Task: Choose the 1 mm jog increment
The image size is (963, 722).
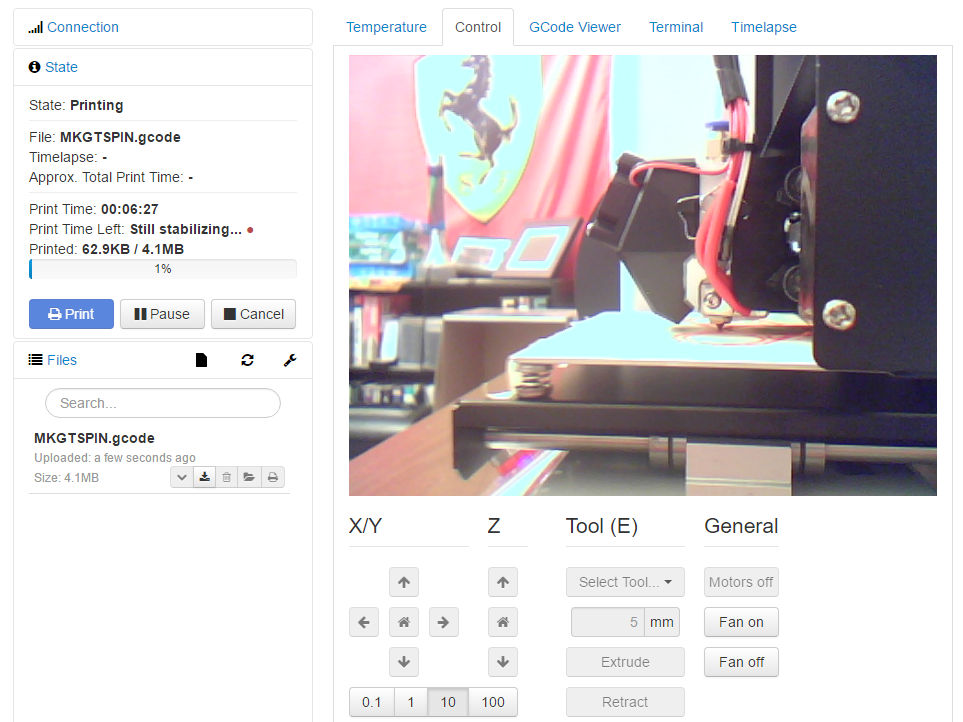Action: pyautogui.click(x=410, y=702)
